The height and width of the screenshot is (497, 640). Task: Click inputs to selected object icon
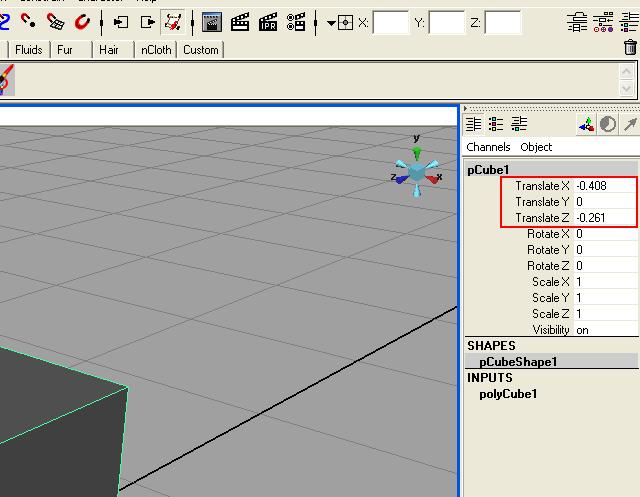coord(120,22)
